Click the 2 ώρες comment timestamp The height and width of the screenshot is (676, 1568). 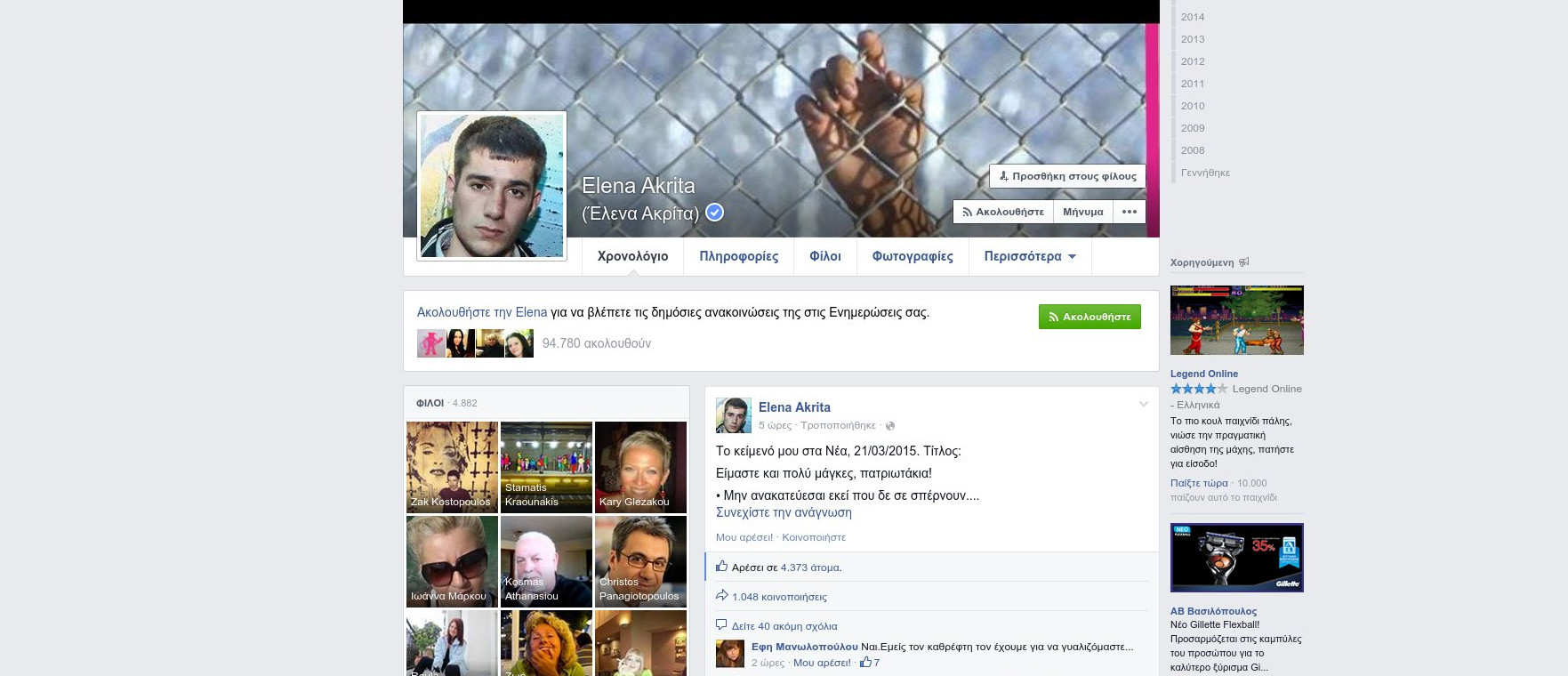(768, 663)
